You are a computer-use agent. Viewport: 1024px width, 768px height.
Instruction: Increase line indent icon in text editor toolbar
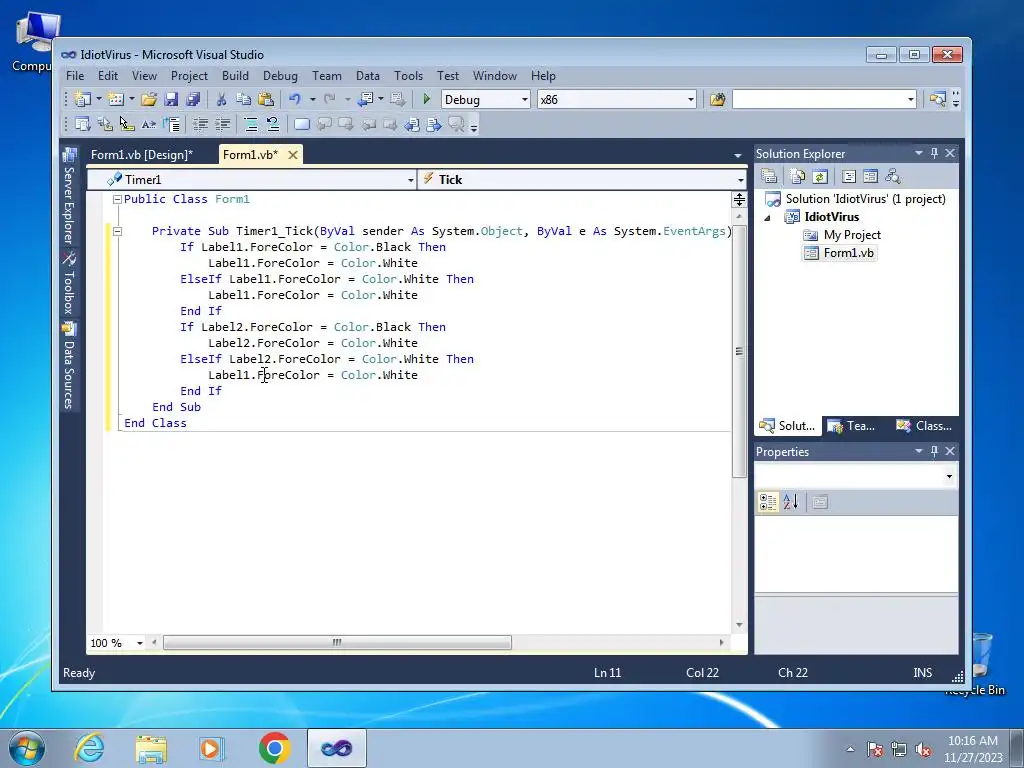[223, 124]
